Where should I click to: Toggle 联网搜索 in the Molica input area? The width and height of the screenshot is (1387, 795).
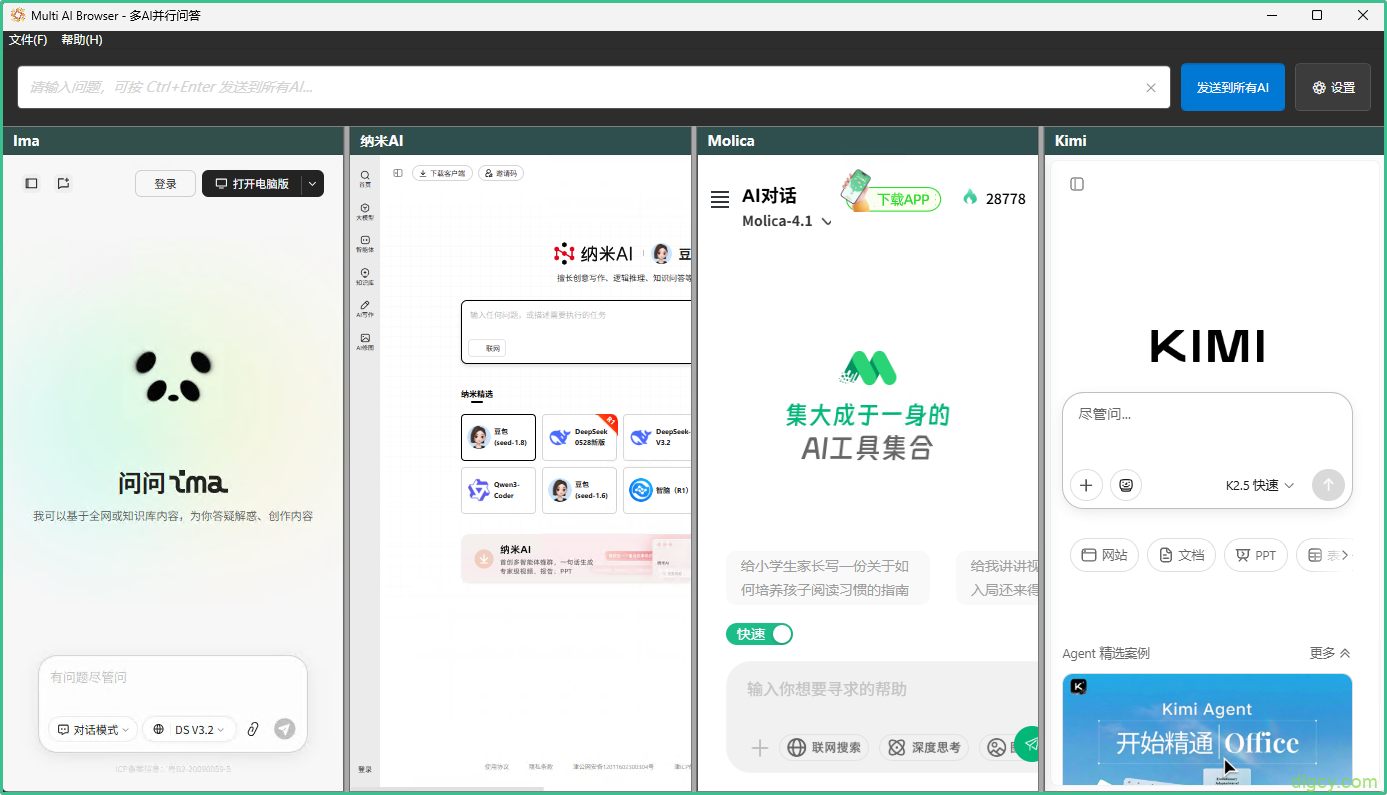tap(824, 747)
